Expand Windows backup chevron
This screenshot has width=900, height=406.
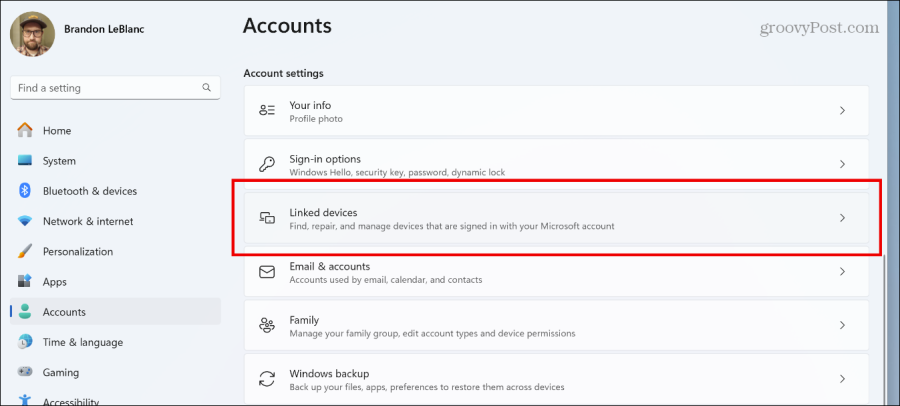coord(842,378)
